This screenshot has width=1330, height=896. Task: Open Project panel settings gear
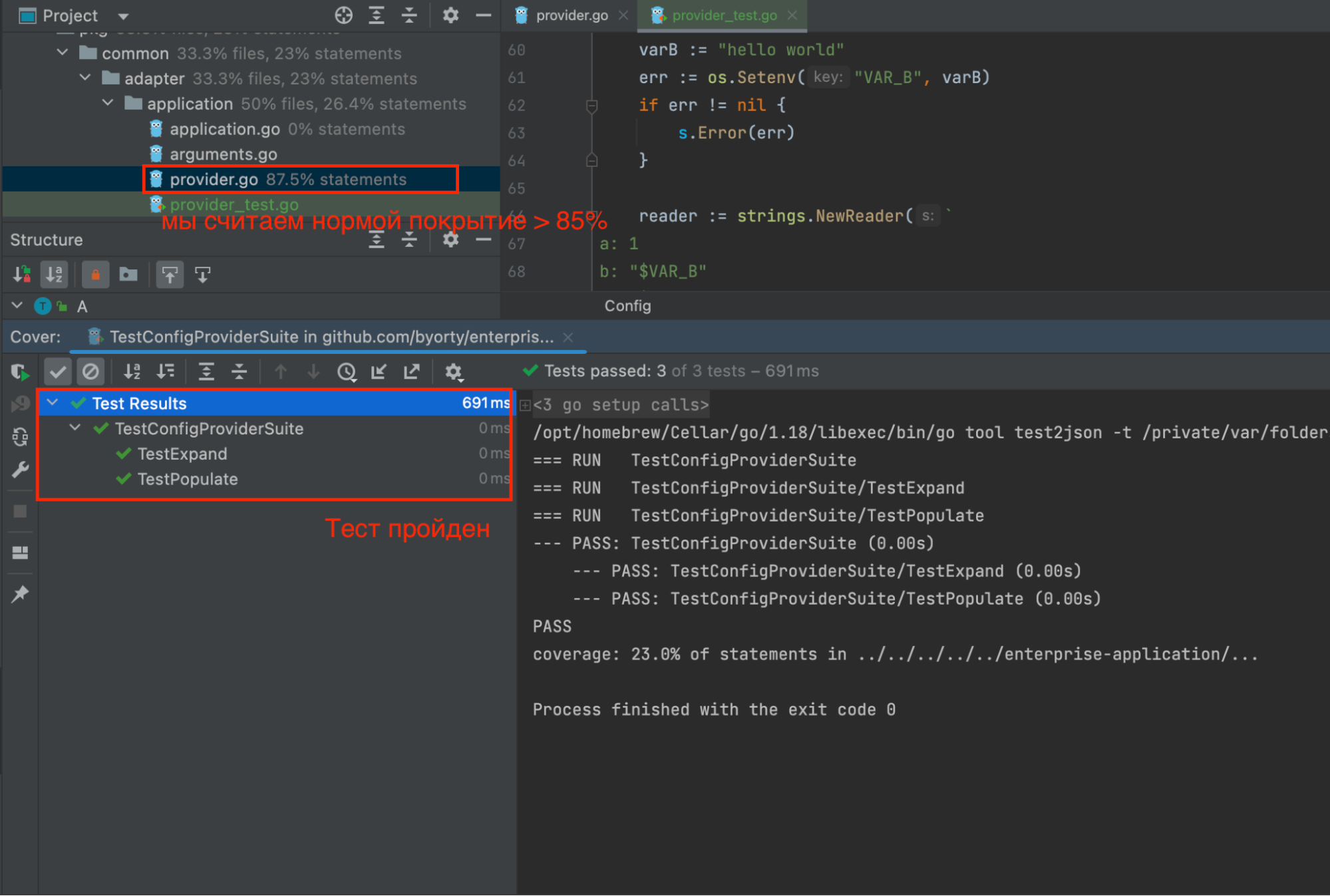click(450, 15)
